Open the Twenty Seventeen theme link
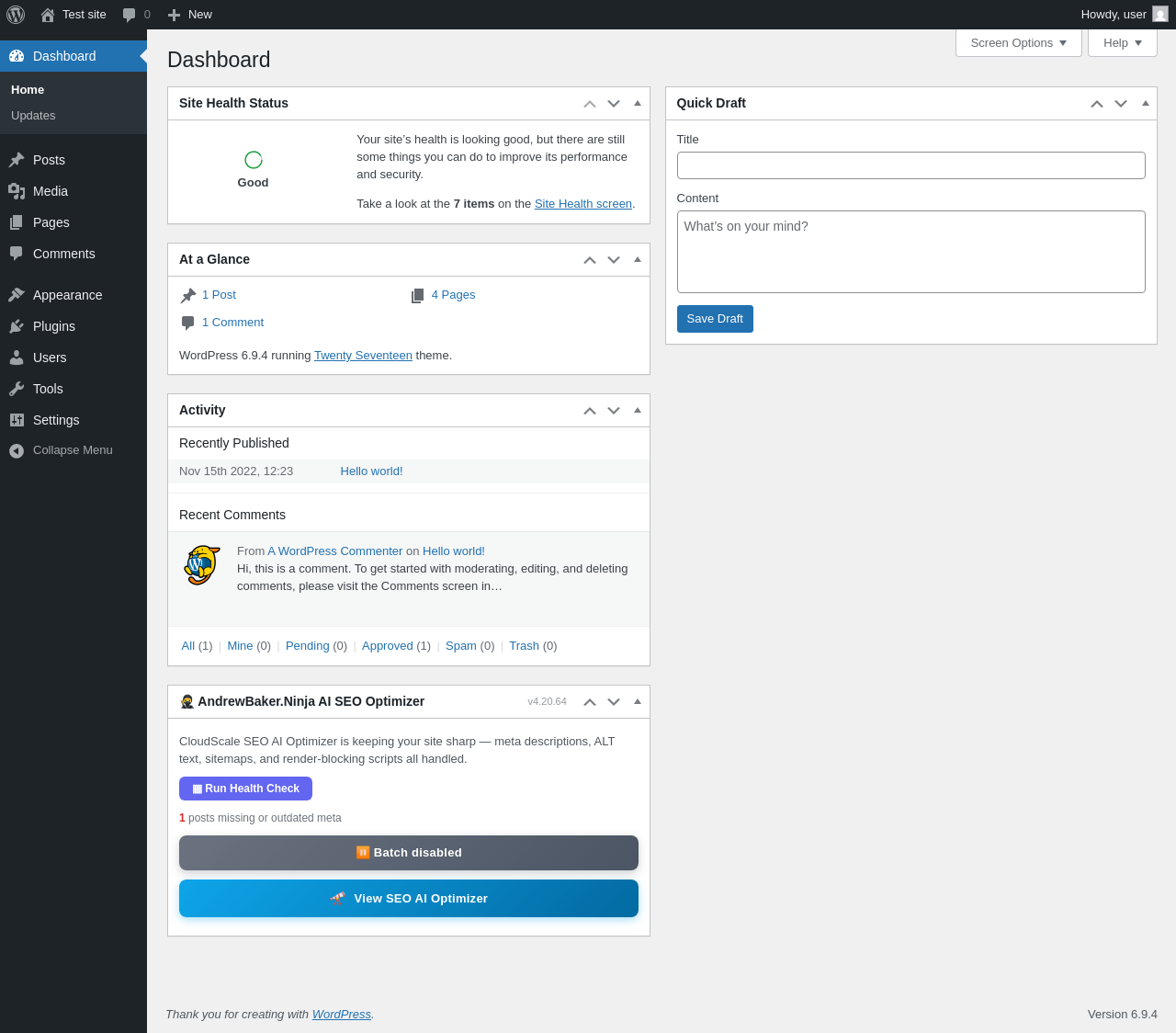 click(x=363, y=356)
